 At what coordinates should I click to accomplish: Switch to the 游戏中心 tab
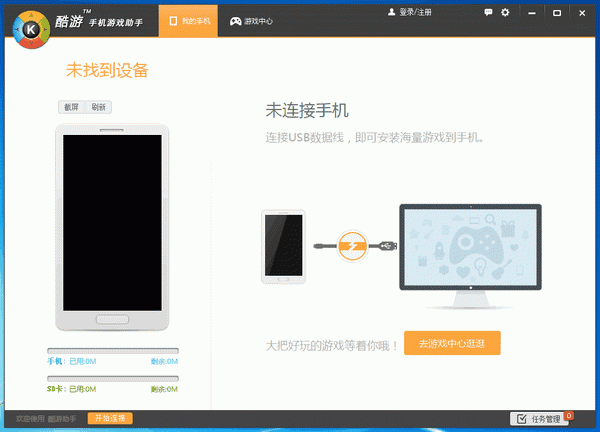(251, 21)
